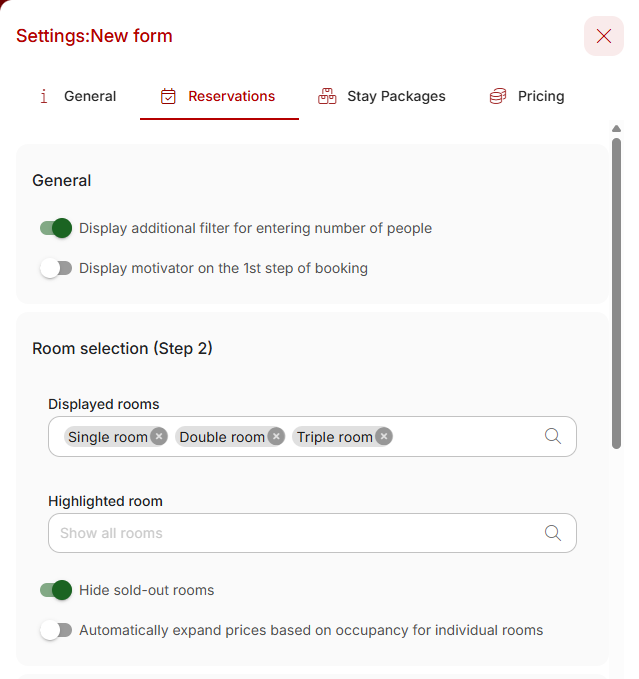Open the Highlighted room dropdown
This screenshot has width=639, height=679.
pyautogui.click(x=312, y=533)
